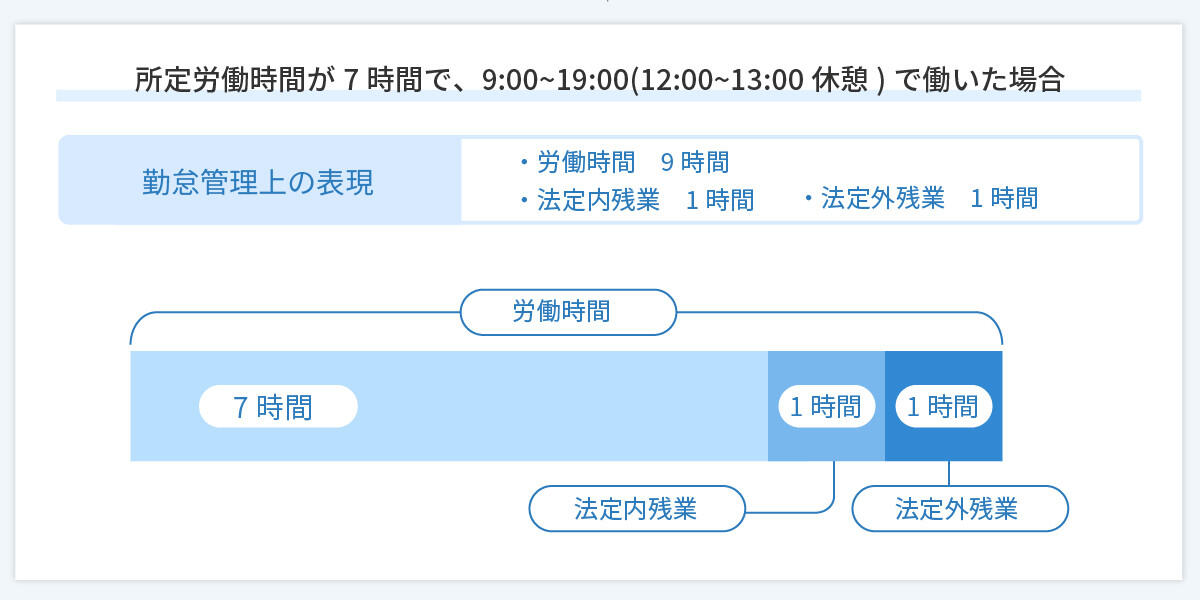Select the 法定内残業 1時間 bullet in top panel
Viewport: 1200px width, 600px height.
(x=637, y=199)
